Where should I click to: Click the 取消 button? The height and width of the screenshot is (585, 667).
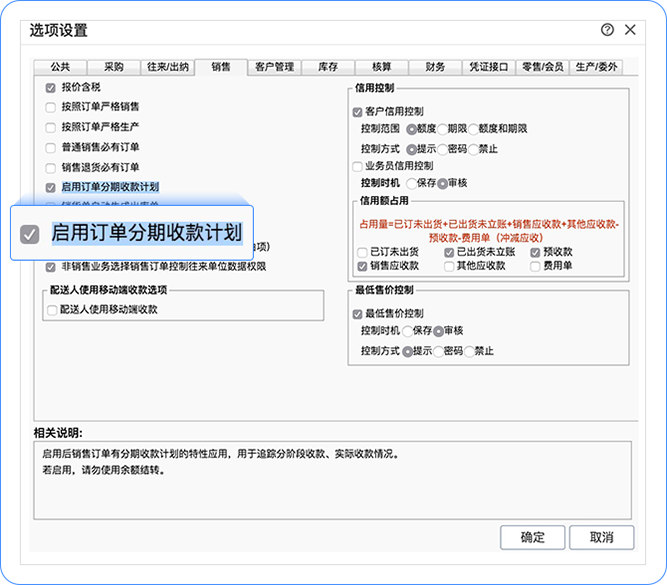[601, 537]
